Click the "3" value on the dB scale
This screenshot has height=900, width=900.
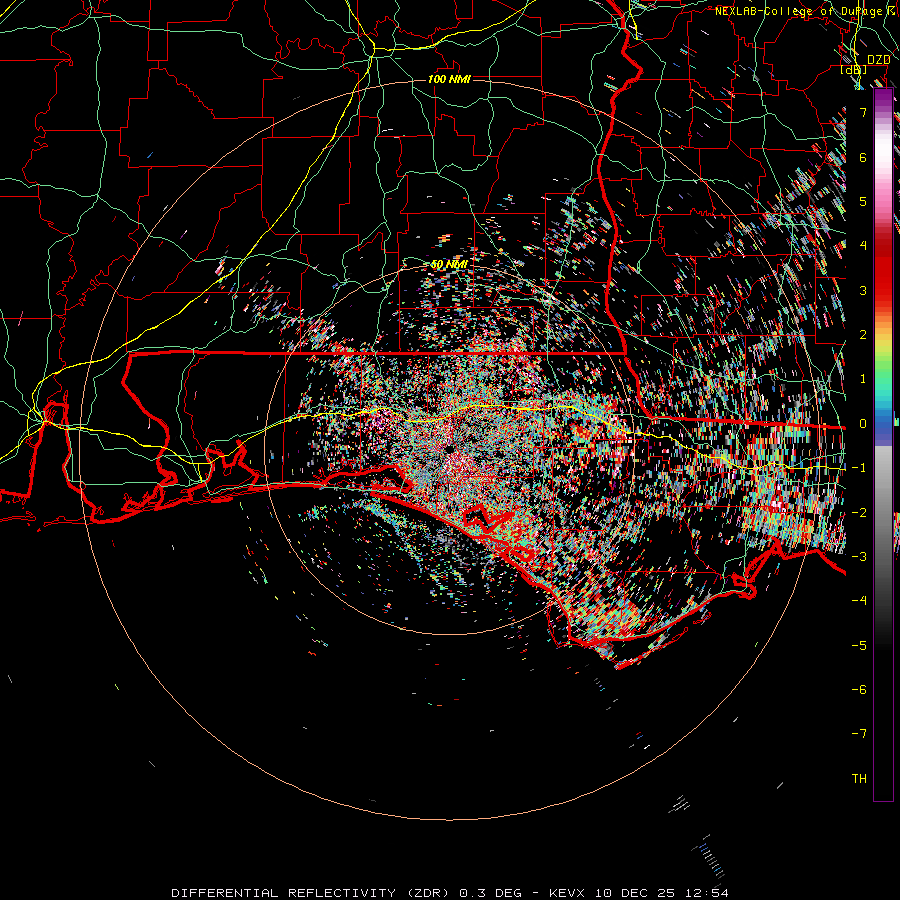coord(863,290)
